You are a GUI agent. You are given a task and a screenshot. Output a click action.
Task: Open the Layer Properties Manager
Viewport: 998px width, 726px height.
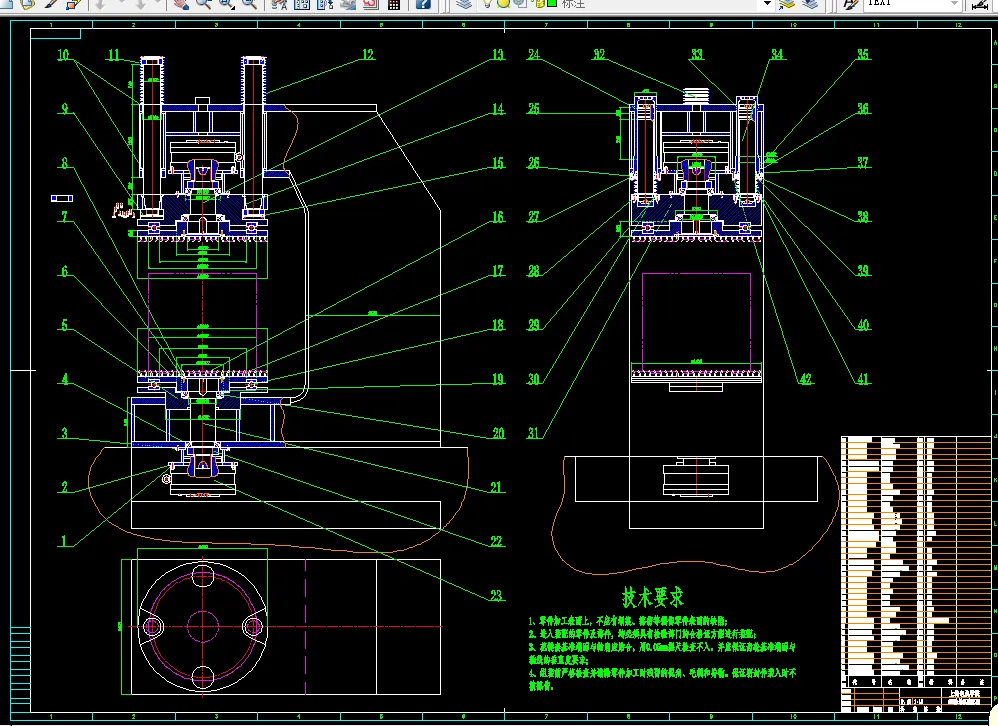pos(464,3)
